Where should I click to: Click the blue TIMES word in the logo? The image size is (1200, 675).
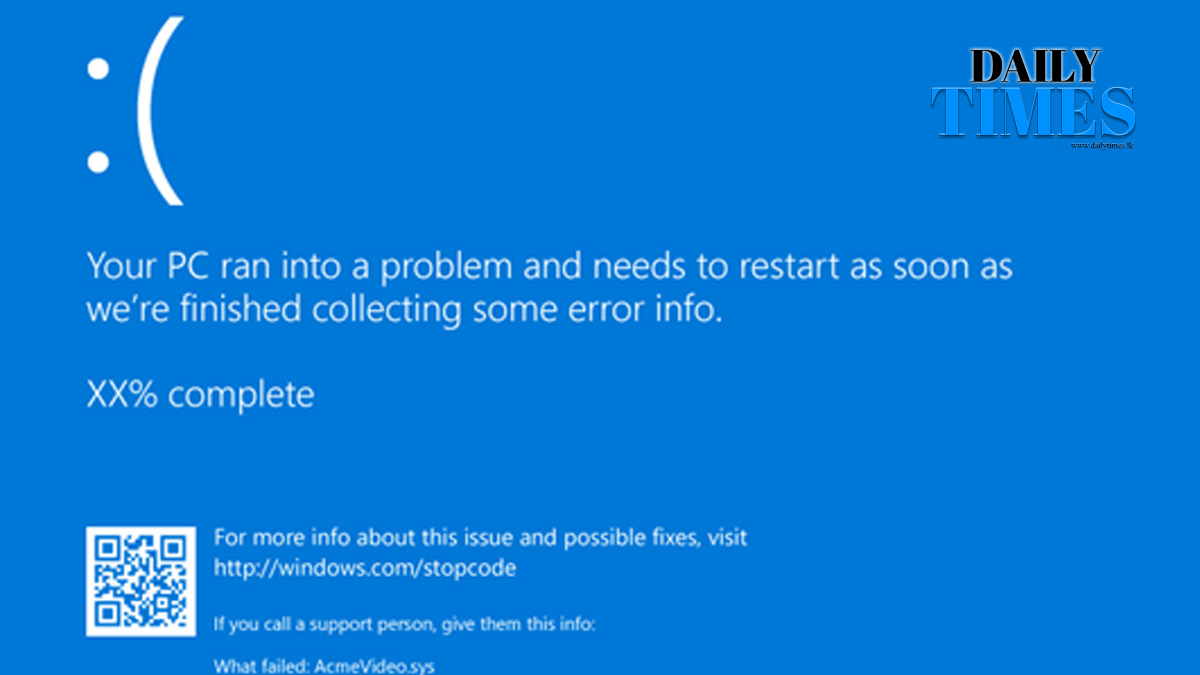coord(1033,111)
